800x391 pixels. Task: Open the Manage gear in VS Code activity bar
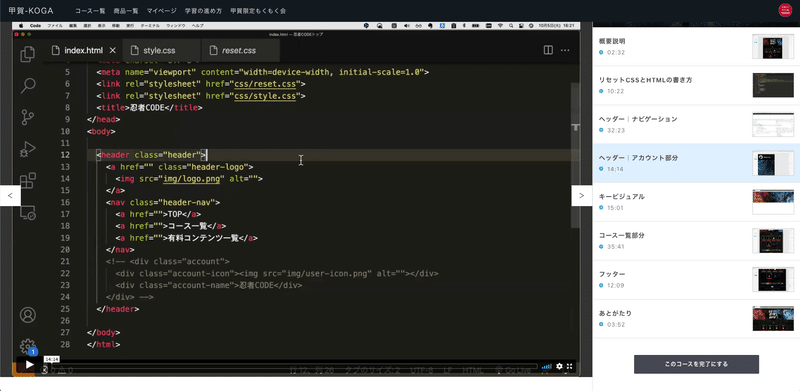click(x=28, y=346)
